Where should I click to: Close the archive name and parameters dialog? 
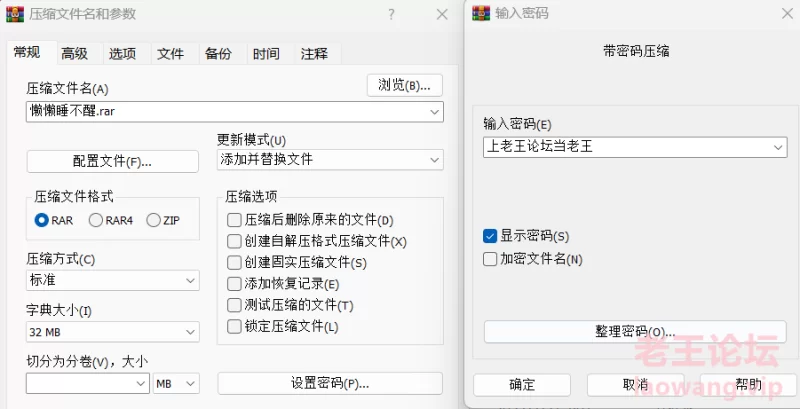tap(441, 14)
